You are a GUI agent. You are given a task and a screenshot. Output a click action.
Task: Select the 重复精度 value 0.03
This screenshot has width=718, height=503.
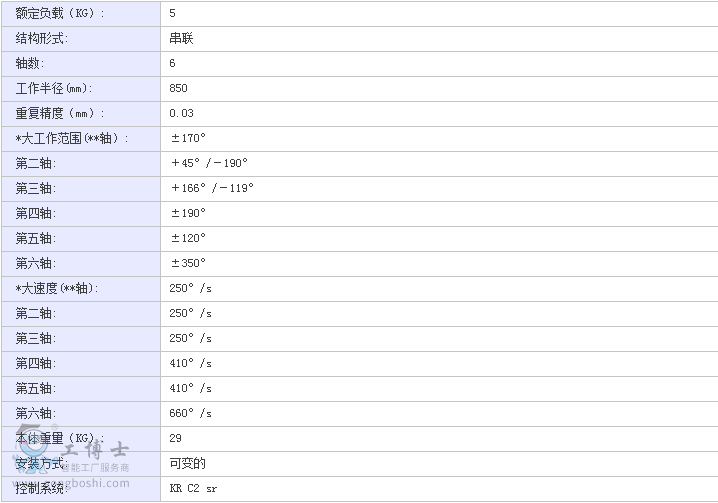(x=182, y=113)
